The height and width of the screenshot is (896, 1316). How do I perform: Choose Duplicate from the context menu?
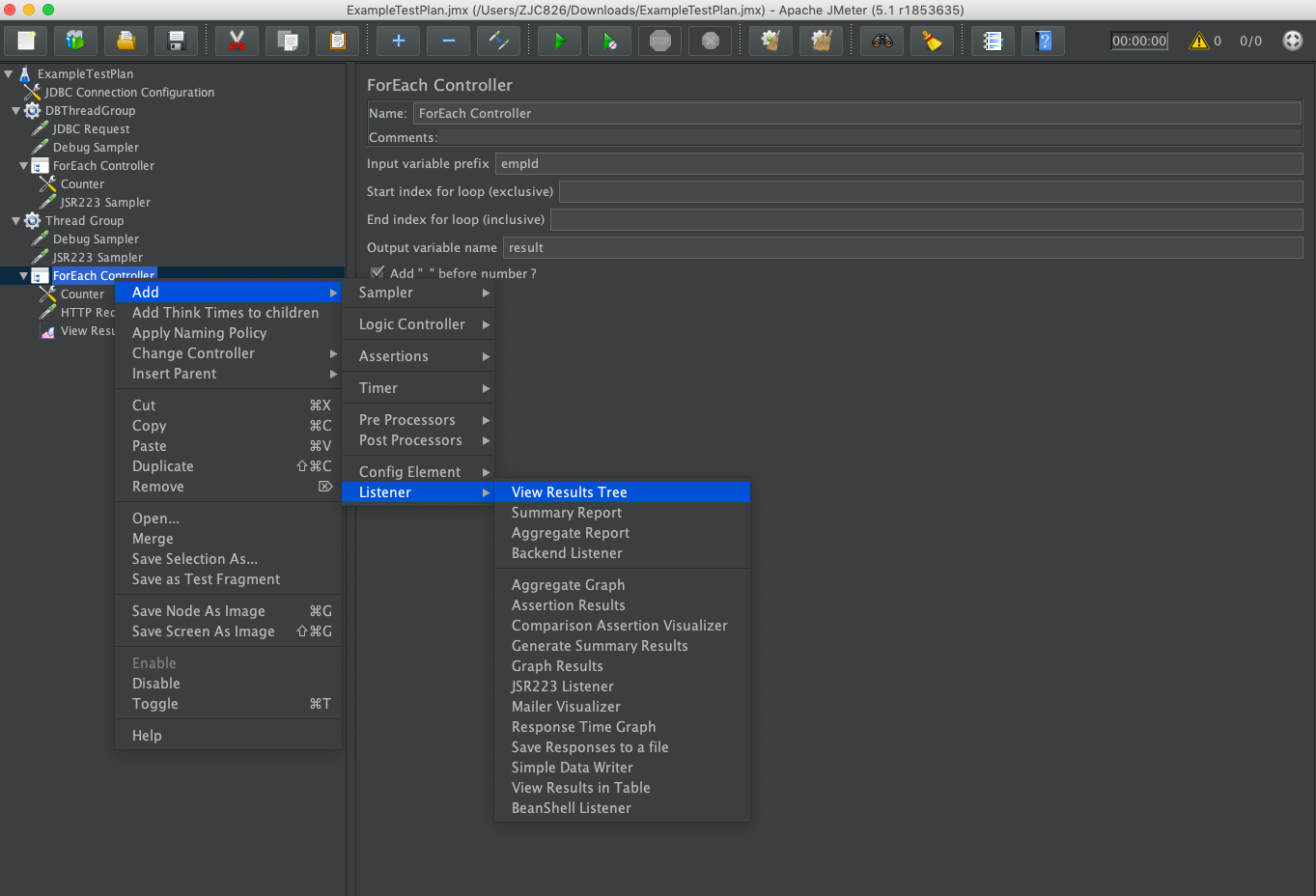229,466
